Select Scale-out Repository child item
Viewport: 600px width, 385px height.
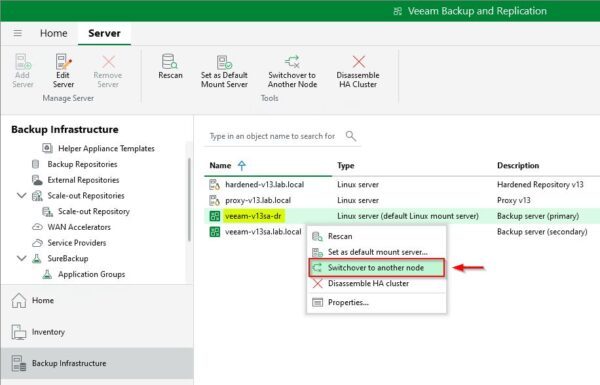[94, 211]
